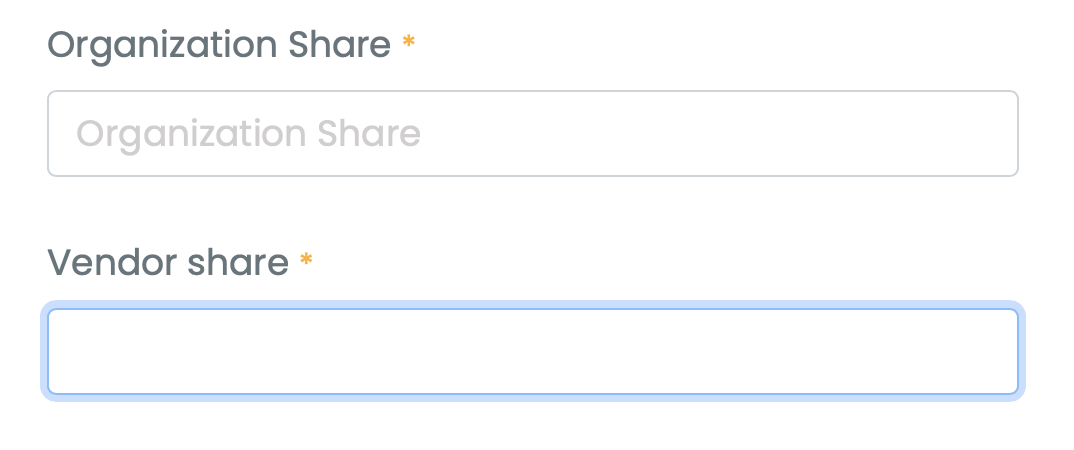The image size is (1074, 450).
Task: Click the "Organization Share" field label
Action: click(x=219, y=45)
